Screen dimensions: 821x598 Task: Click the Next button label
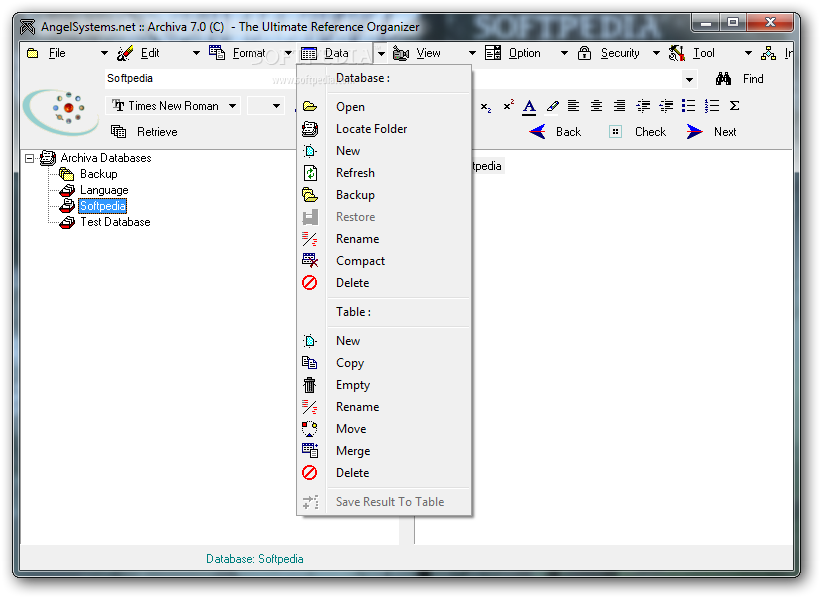[x=725, y=132]
